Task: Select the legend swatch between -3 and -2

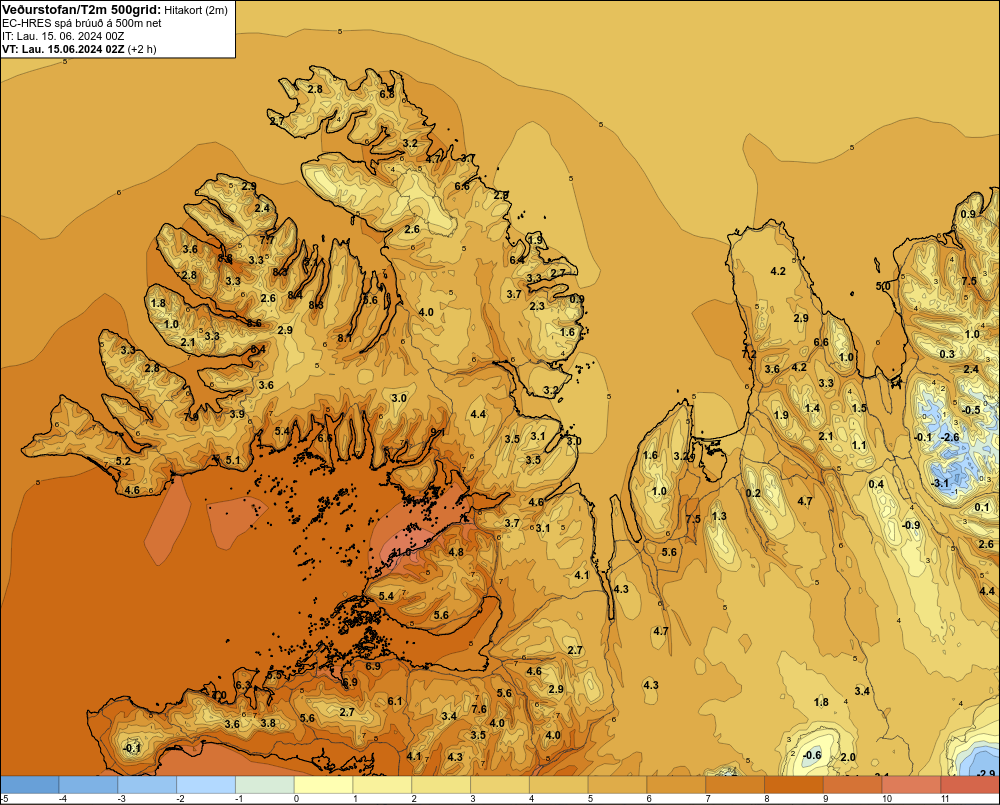Action: 147,784
